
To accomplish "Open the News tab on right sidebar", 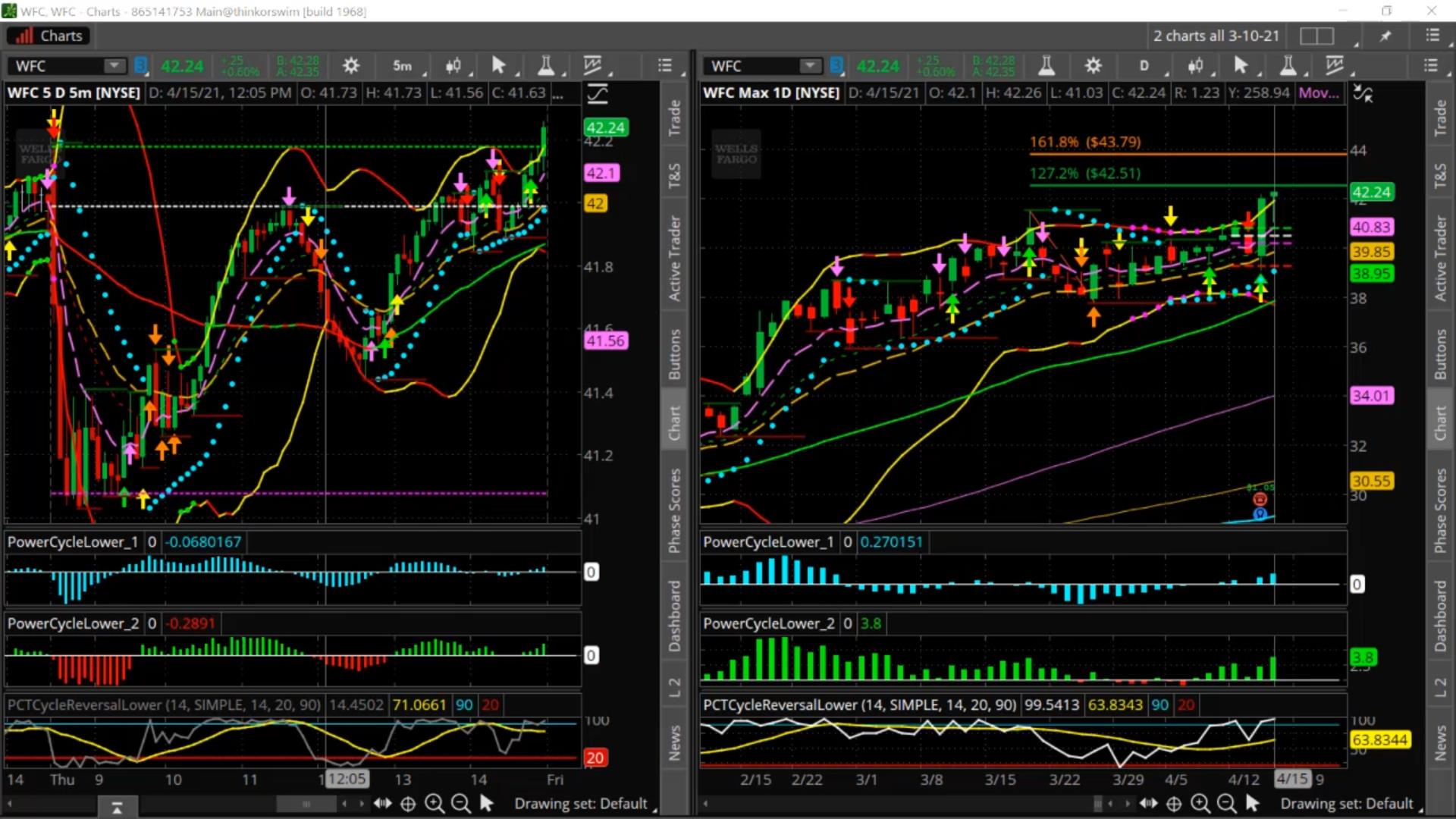I will 1440,742.
